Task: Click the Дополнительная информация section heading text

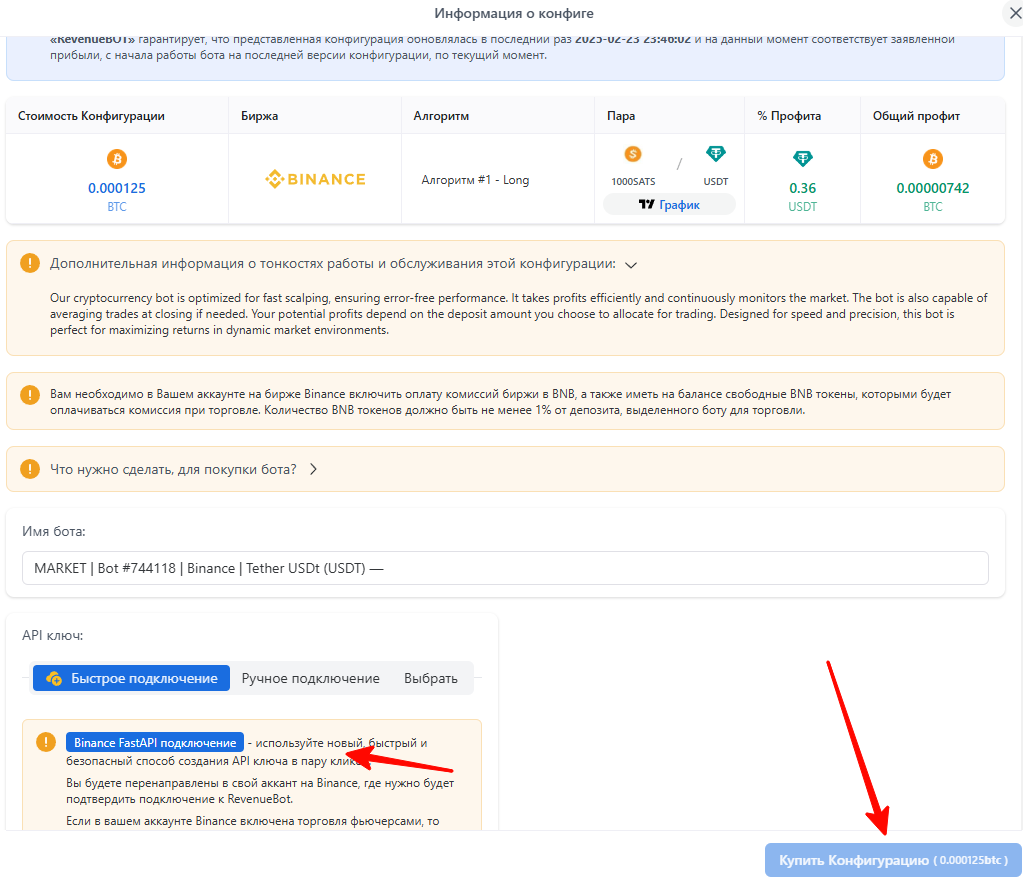Action: [333, 264]
